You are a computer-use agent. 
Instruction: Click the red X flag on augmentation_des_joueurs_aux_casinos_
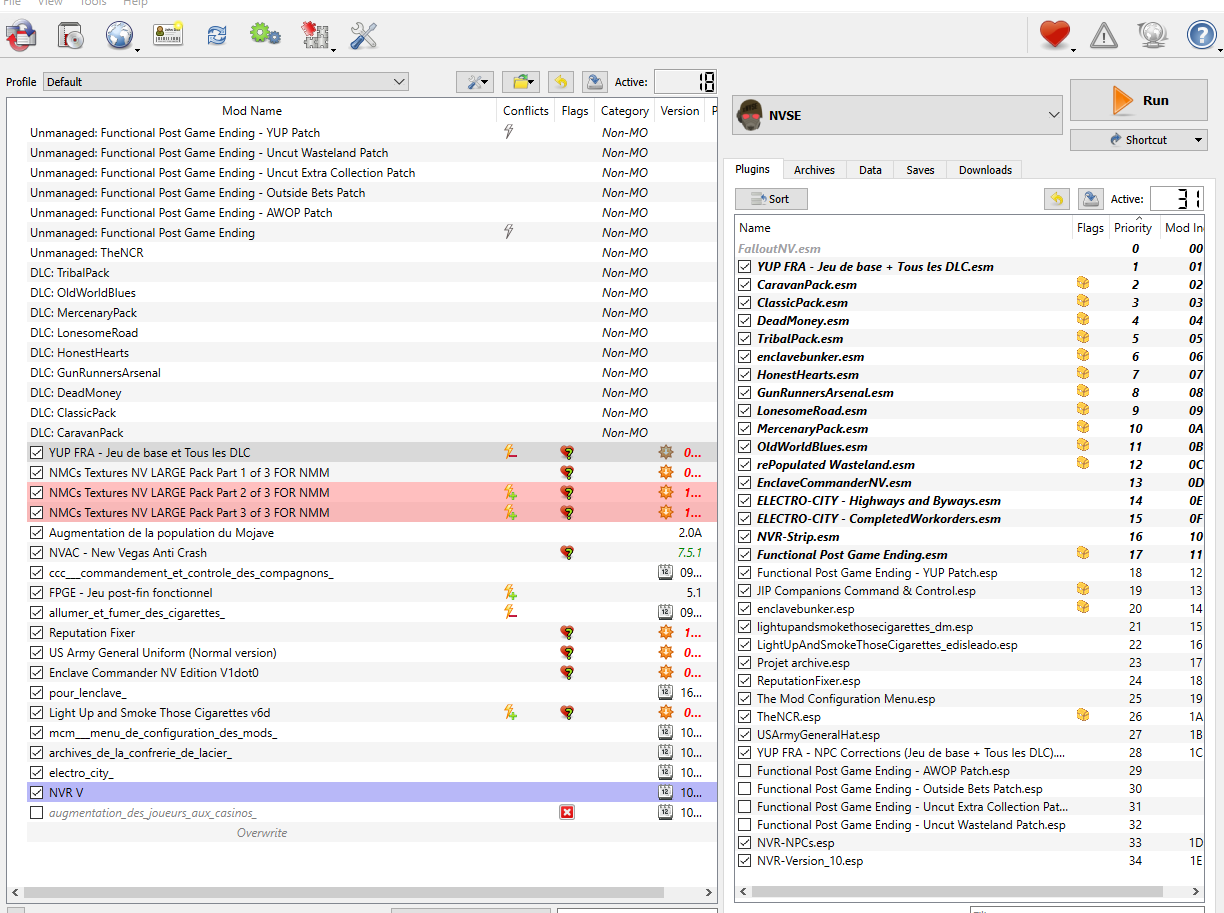pyautogui.click(x=567, y=812)
